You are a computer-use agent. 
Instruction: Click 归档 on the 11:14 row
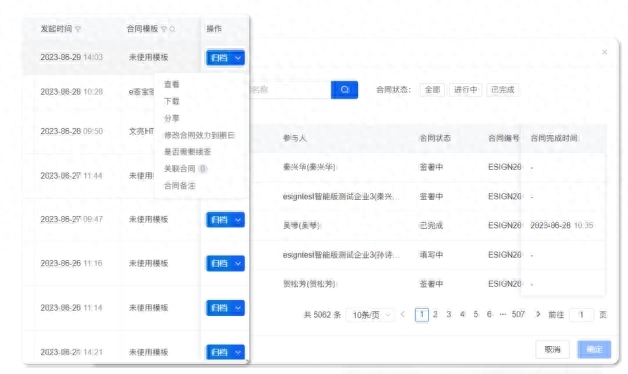[x=219, y=308]
